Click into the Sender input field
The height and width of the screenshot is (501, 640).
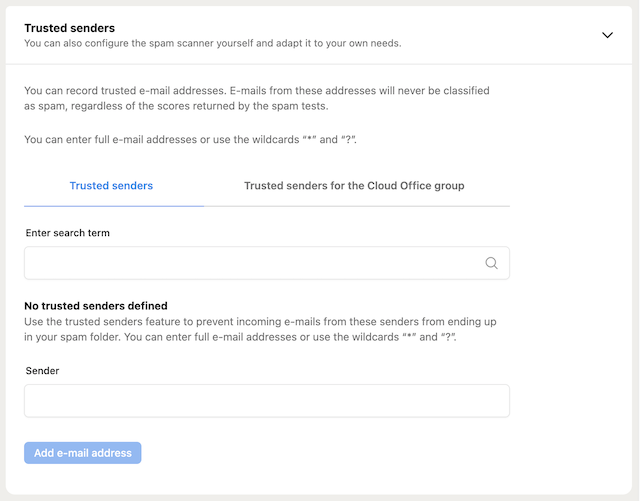[267, 401]
